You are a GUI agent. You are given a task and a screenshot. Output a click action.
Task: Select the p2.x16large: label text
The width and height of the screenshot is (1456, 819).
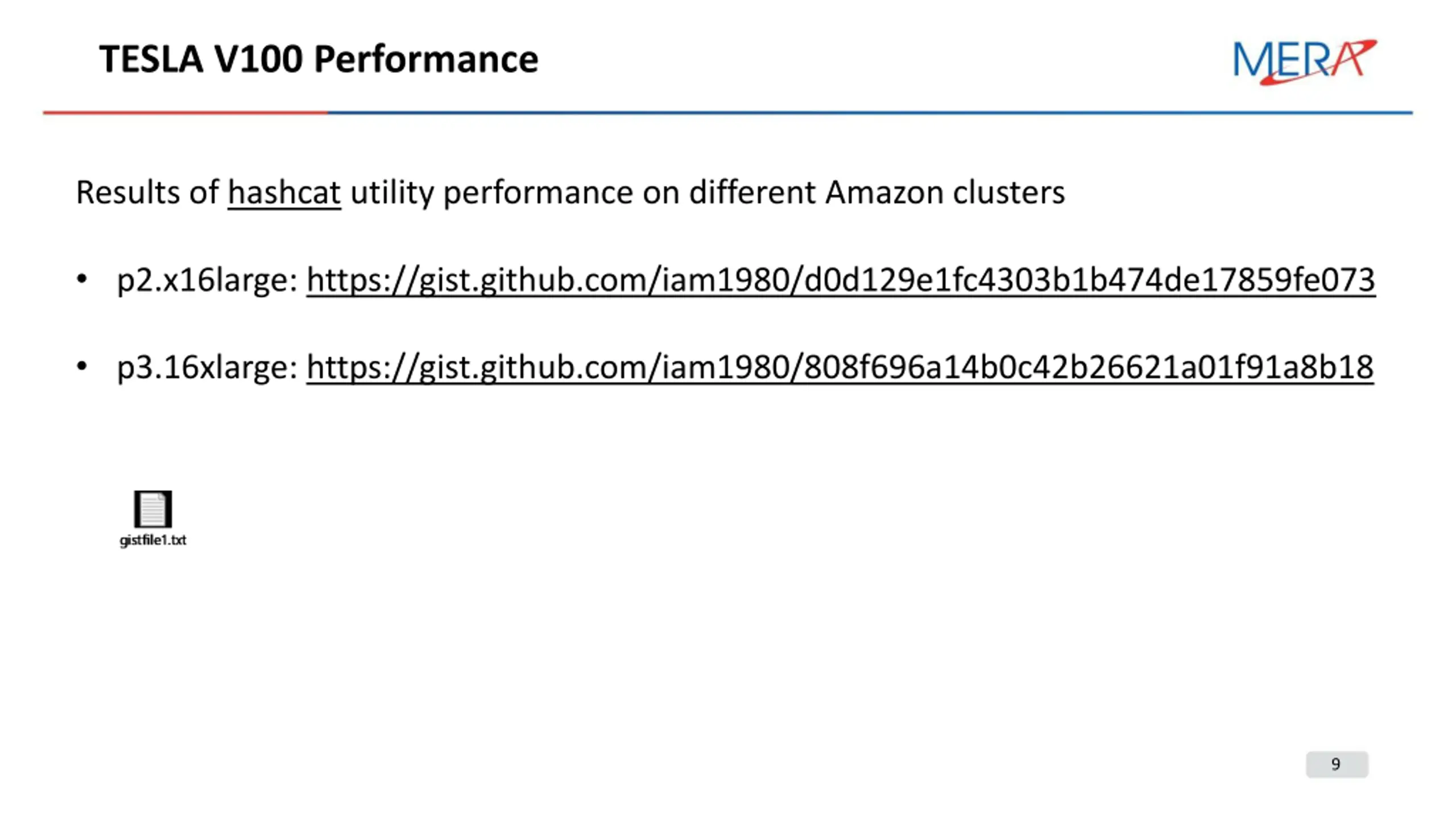[x=208, y=280]
